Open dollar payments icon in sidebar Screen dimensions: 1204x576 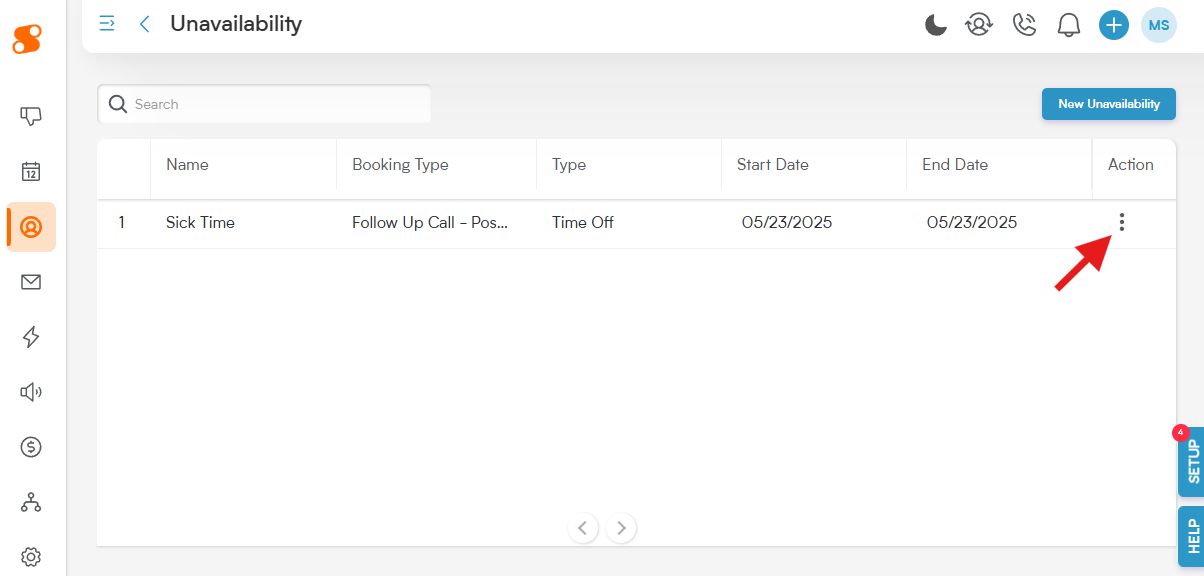click(31, 447)
